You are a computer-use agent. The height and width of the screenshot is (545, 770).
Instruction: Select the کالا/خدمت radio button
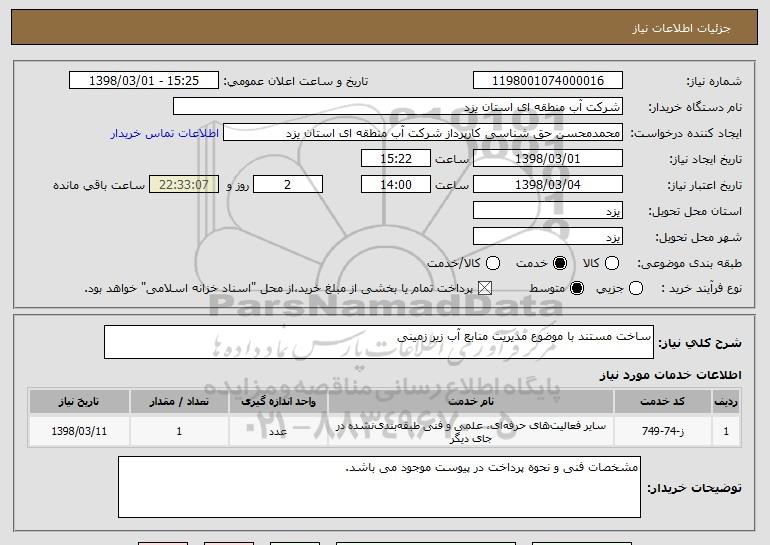click(x=493, y=264)
